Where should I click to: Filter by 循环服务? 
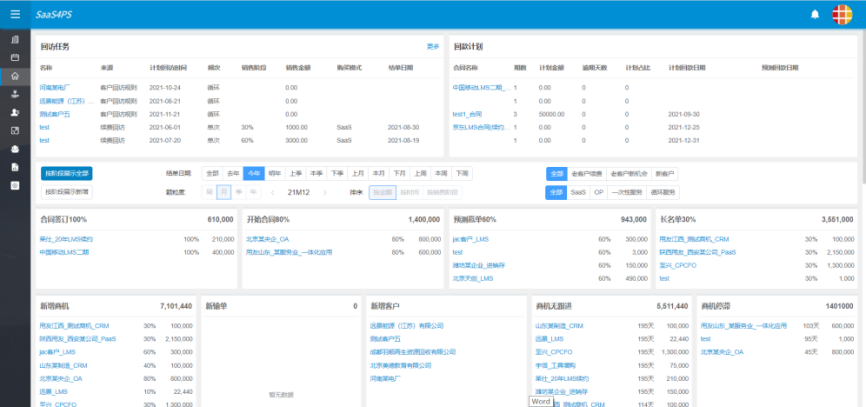pyautogui.click(x=663, y=192)
